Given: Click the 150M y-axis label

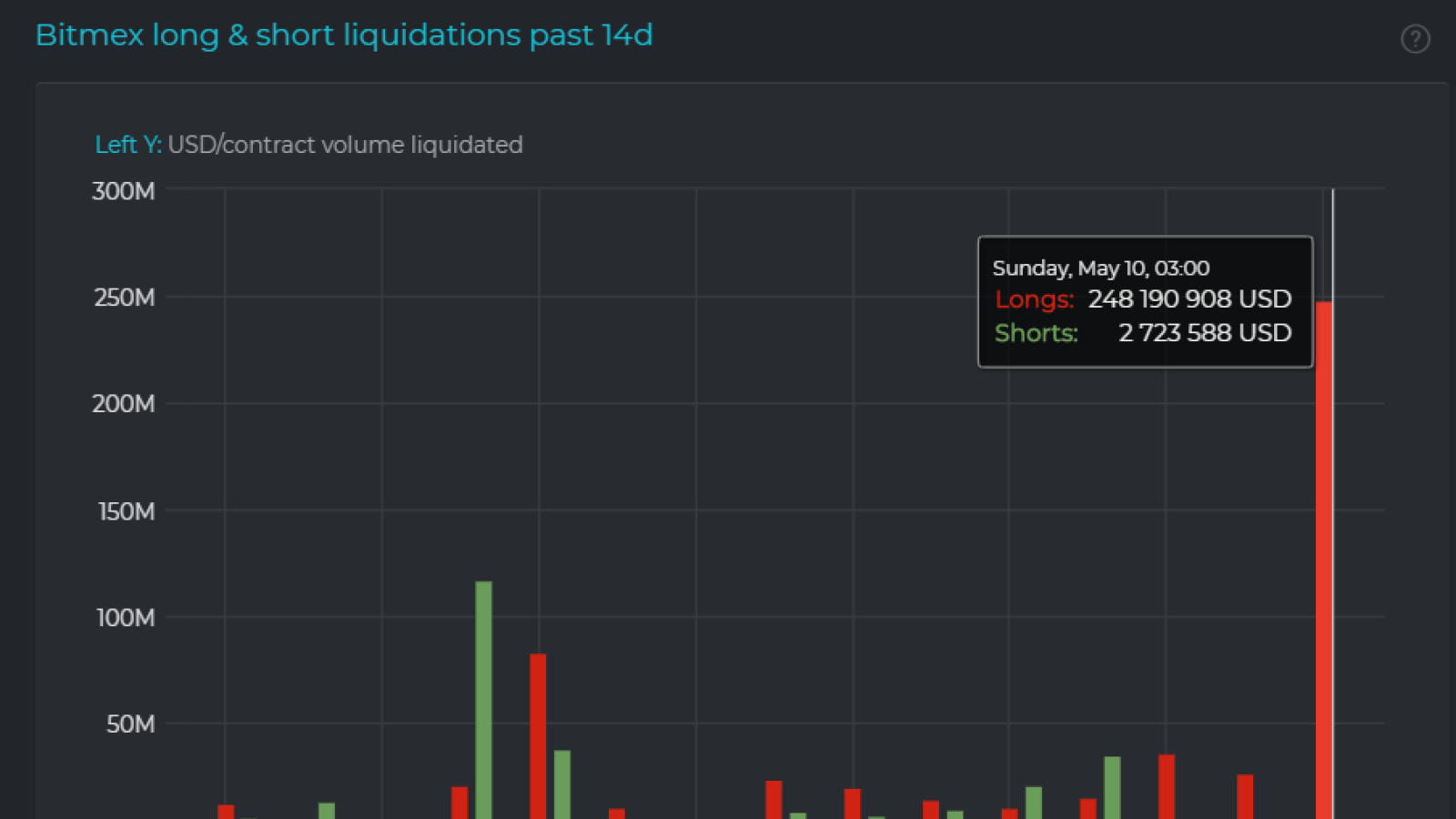Looking at the screenshot, I should pos(126,511).
